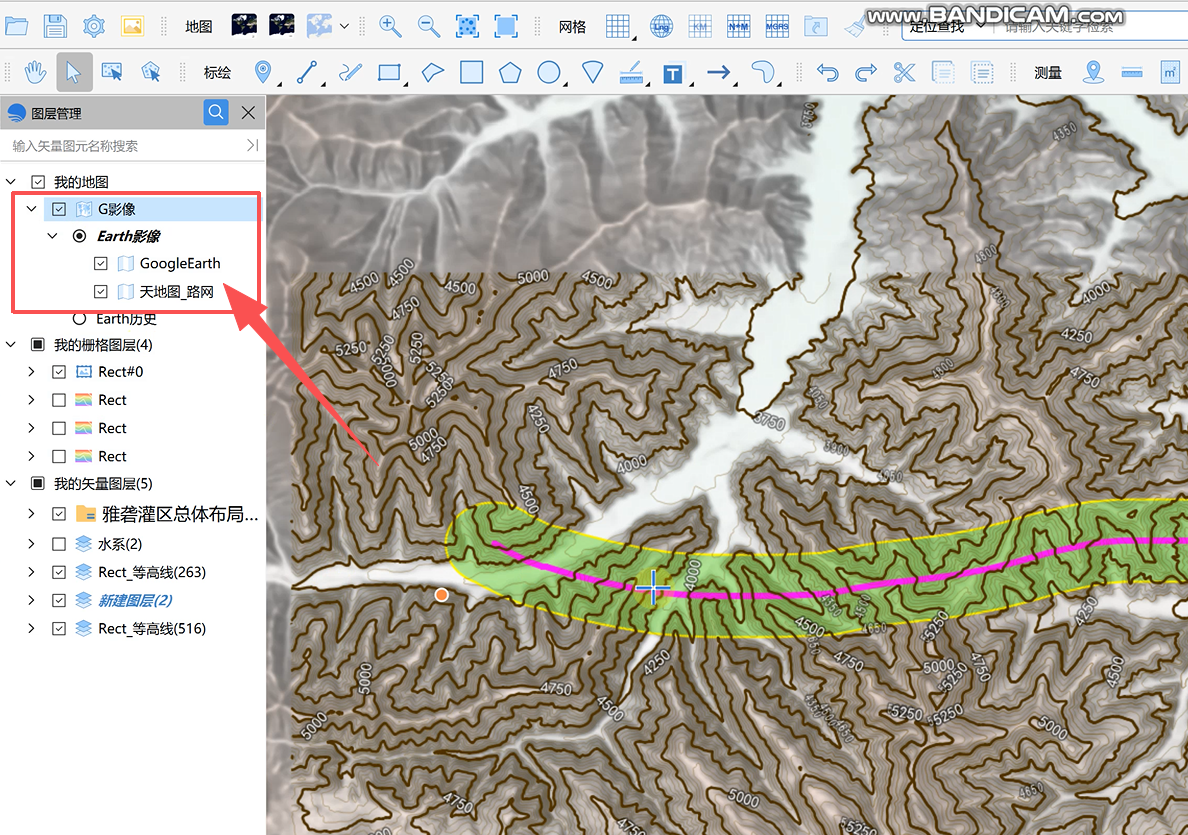Select the polygon selection tool

point(151,73)
